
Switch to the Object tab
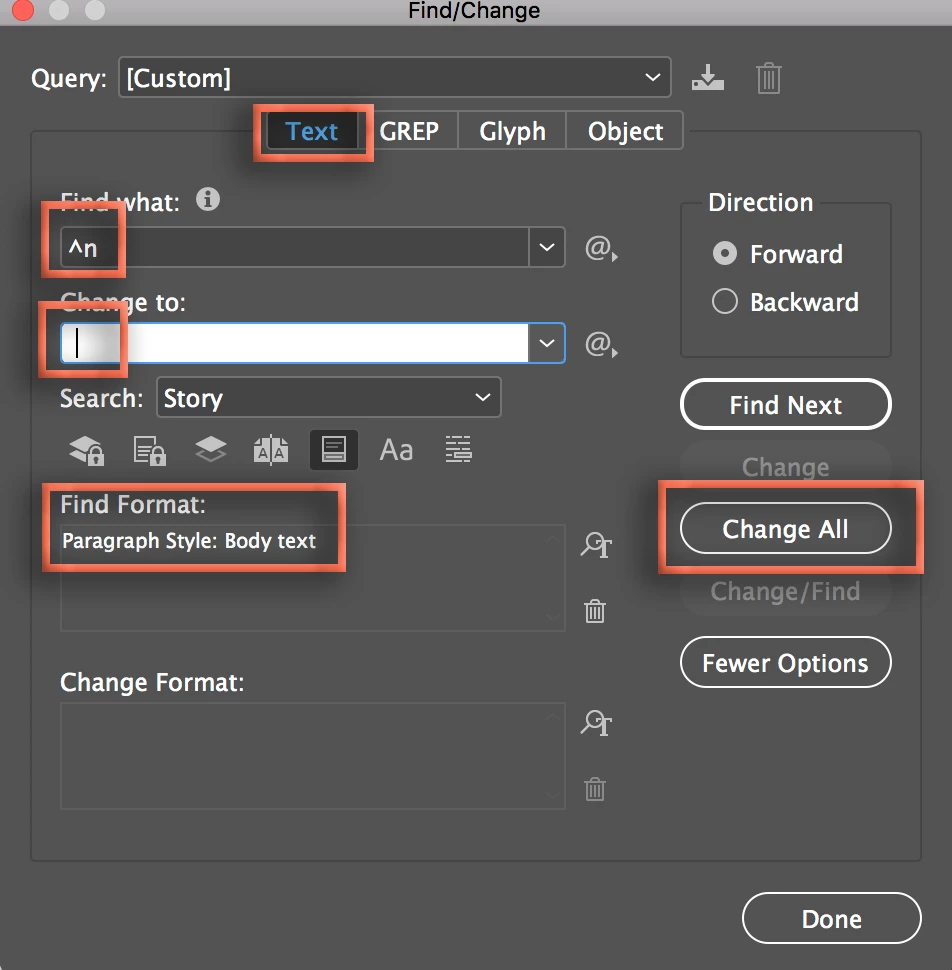[625, 131]
